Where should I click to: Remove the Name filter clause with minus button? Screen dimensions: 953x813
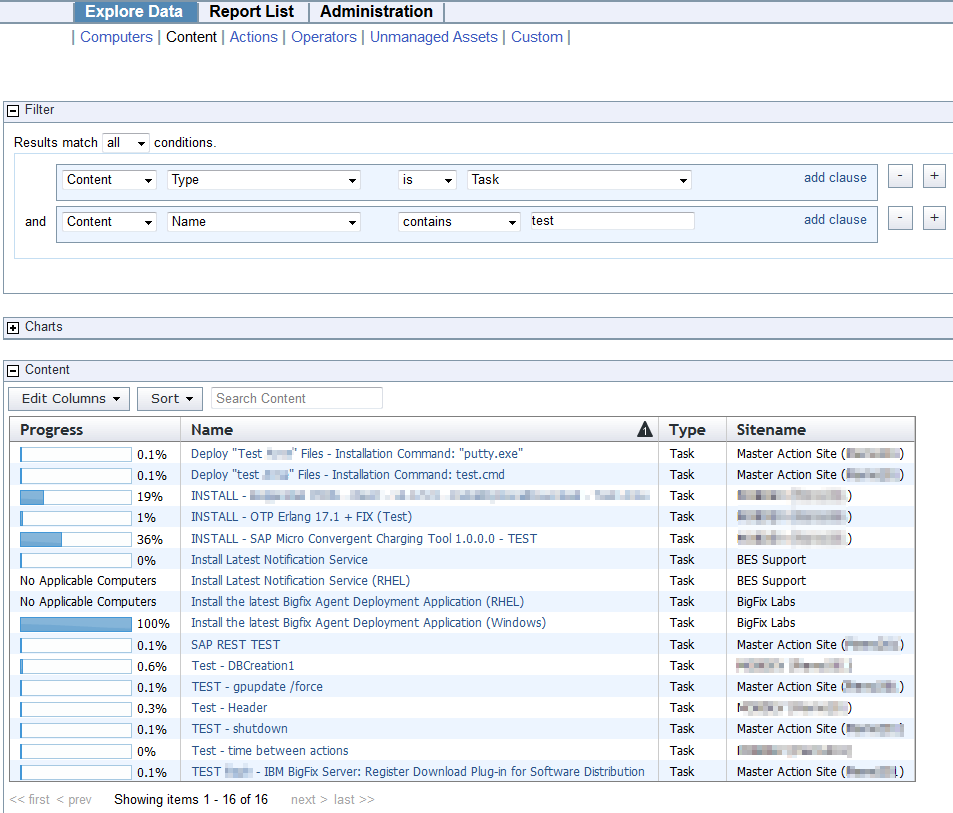point(899,218)
